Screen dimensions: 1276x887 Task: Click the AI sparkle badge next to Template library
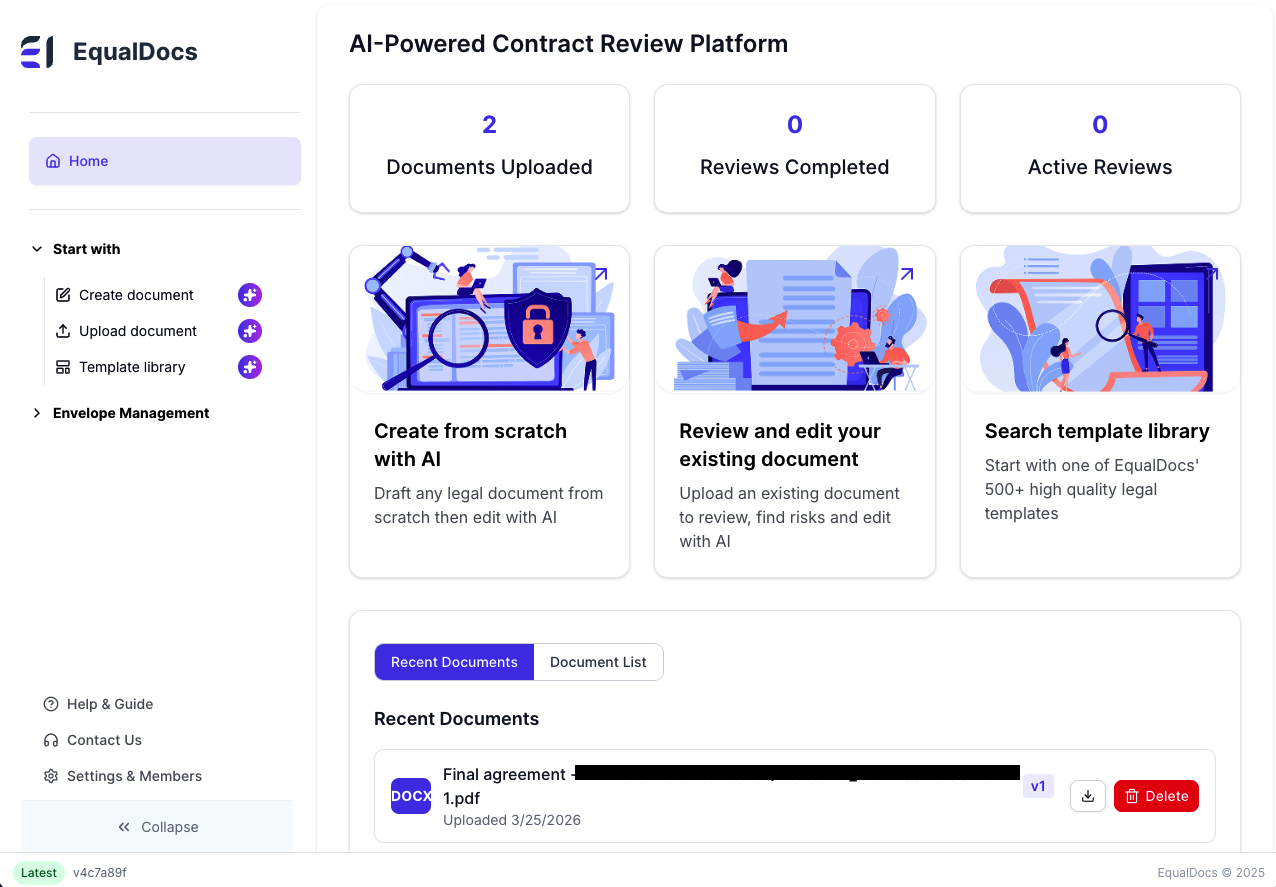[x=249, y=367]
